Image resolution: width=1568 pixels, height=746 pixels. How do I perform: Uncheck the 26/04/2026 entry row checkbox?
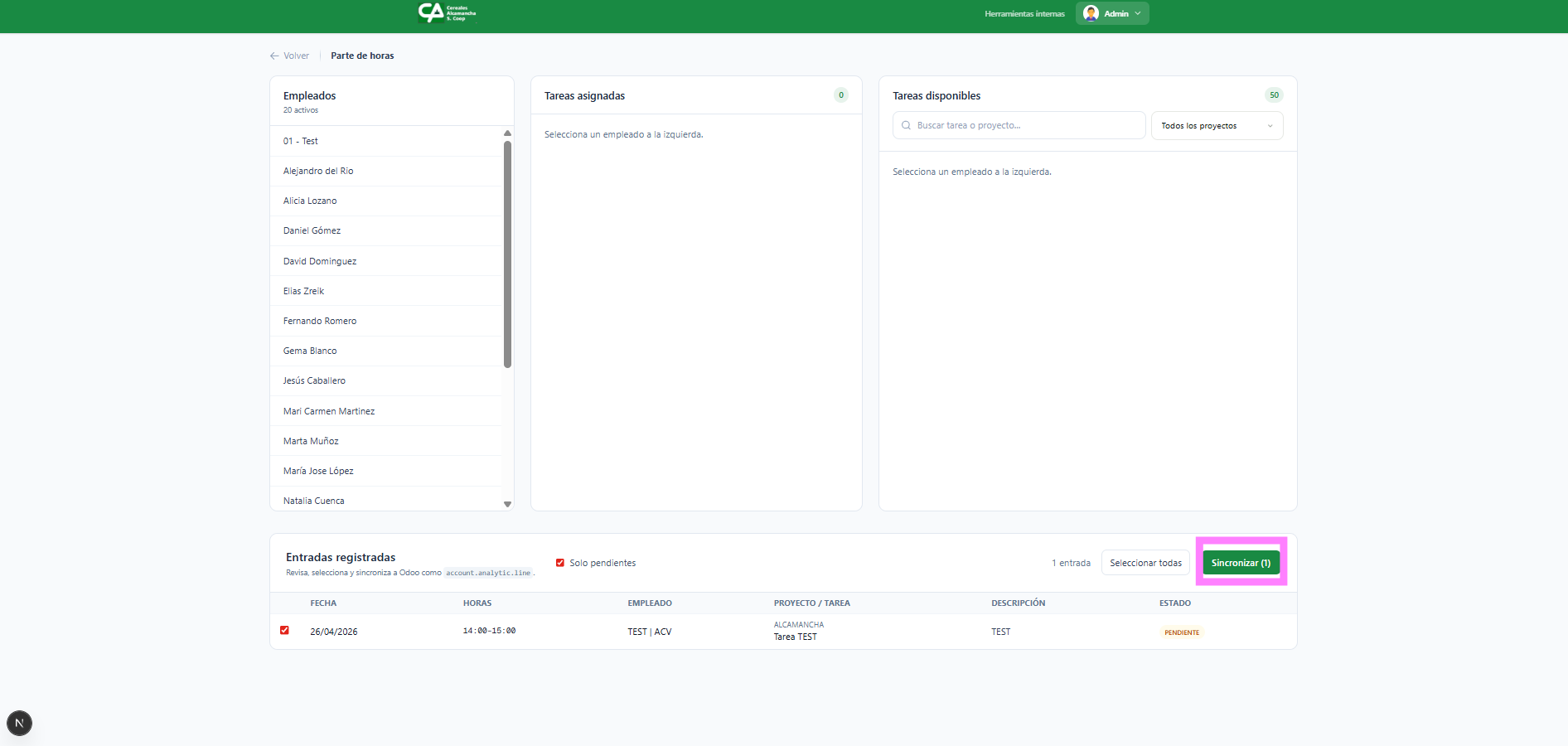(x=284, y=631)
